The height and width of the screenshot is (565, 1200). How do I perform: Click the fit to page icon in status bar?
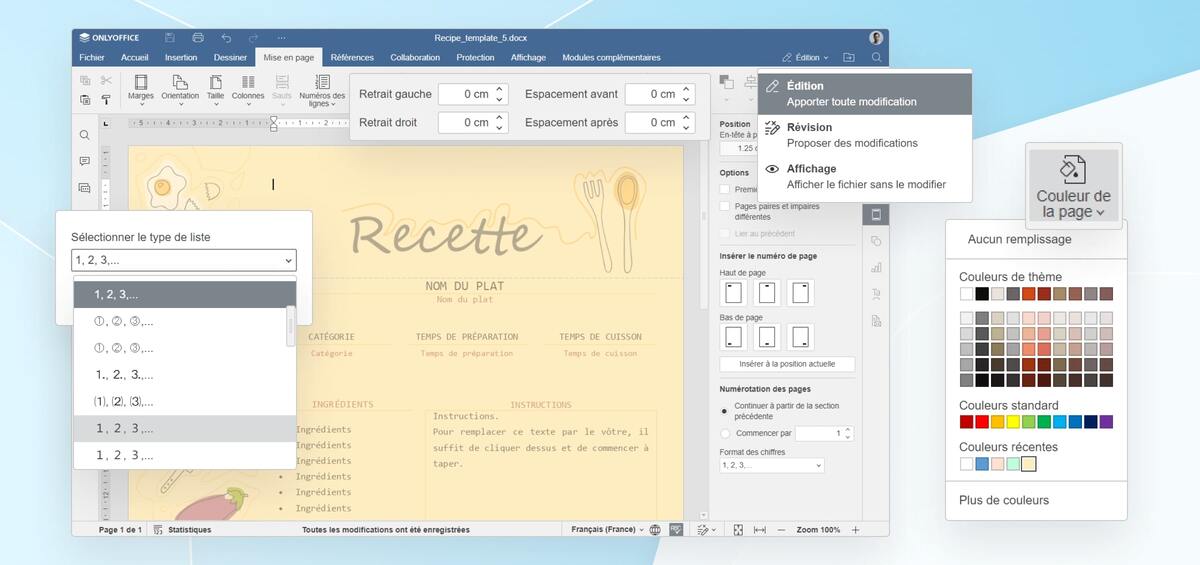(738, 529)
